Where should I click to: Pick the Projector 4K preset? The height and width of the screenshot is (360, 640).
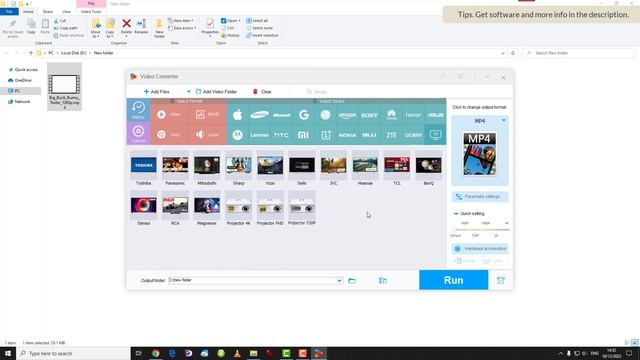click(x=238, y=209)
